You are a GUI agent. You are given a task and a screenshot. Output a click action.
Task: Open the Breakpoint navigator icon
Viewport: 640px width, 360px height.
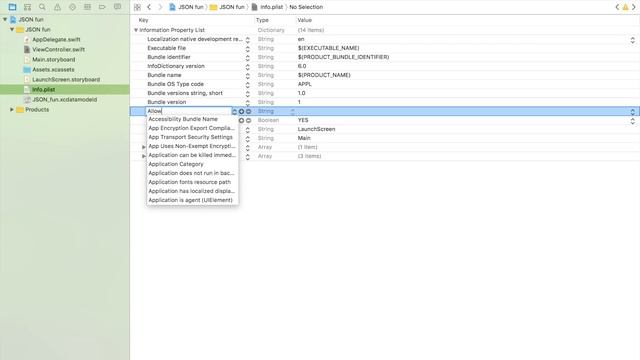[102, 7]
